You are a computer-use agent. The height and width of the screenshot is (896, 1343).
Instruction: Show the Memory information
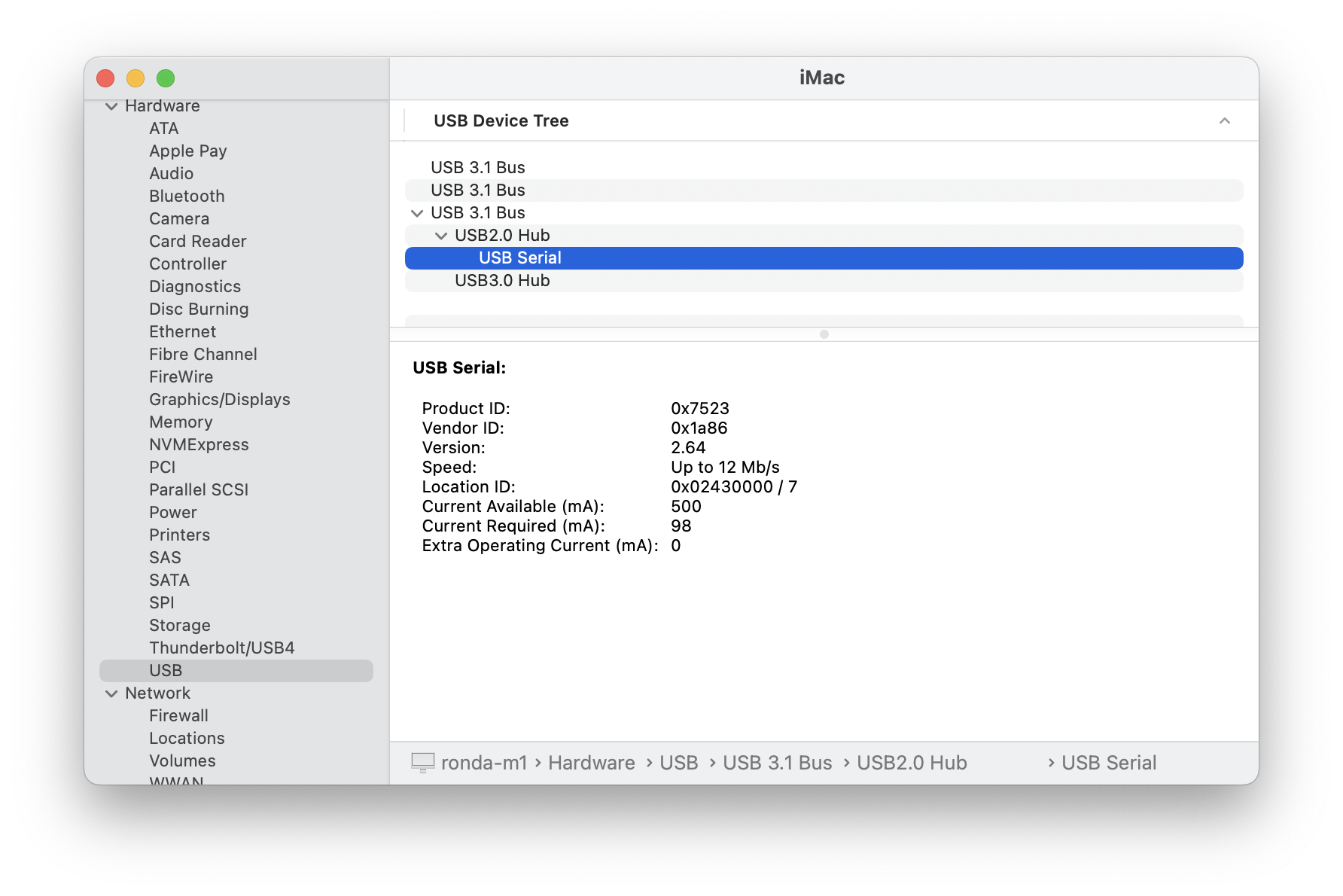point(181,422)
